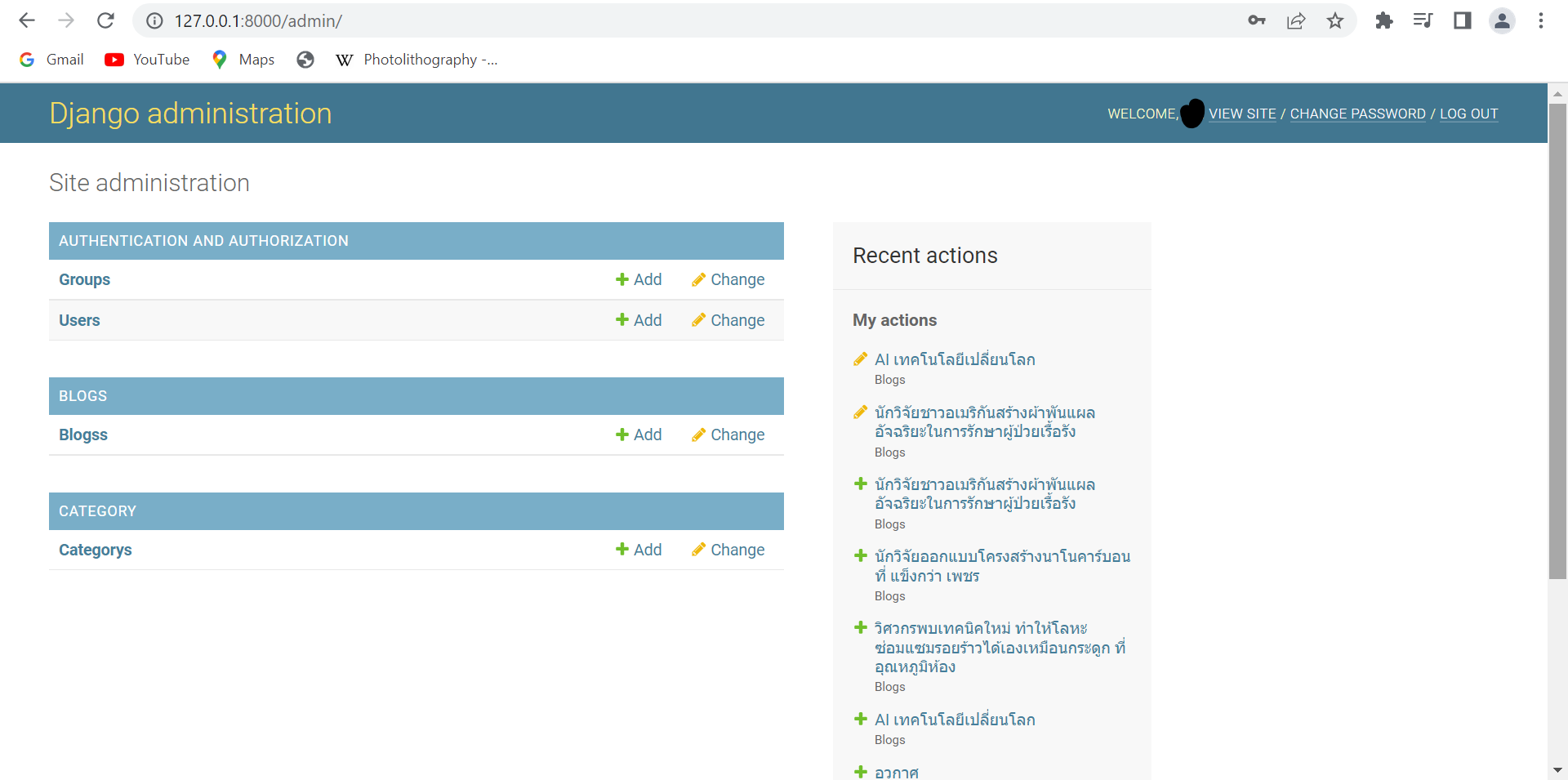
Task: Log out of the admin
Action: click(1468, 114)
